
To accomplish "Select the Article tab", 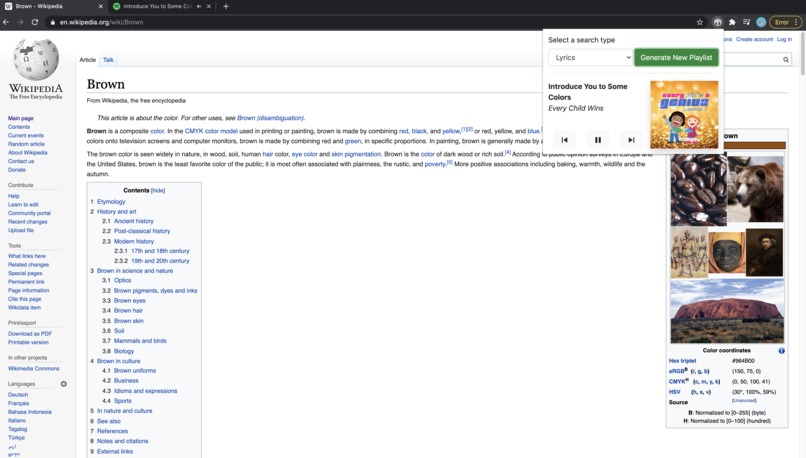I will tap(87, 60).
